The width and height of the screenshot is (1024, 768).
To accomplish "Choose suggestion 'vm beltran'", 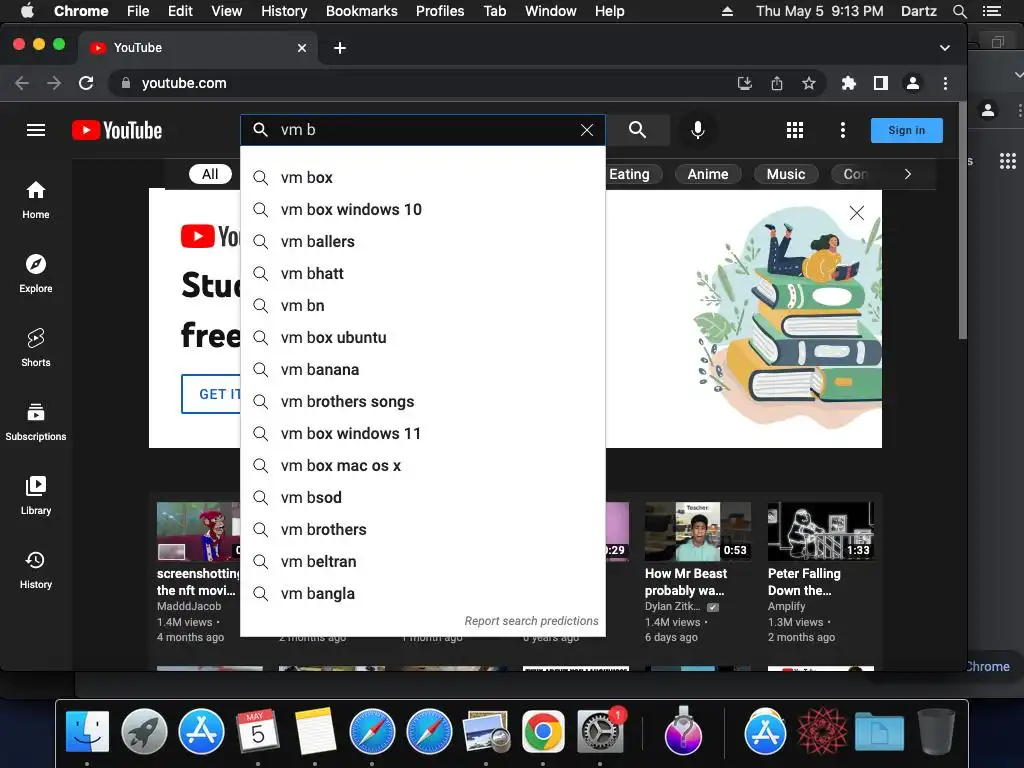I will 423,562.
